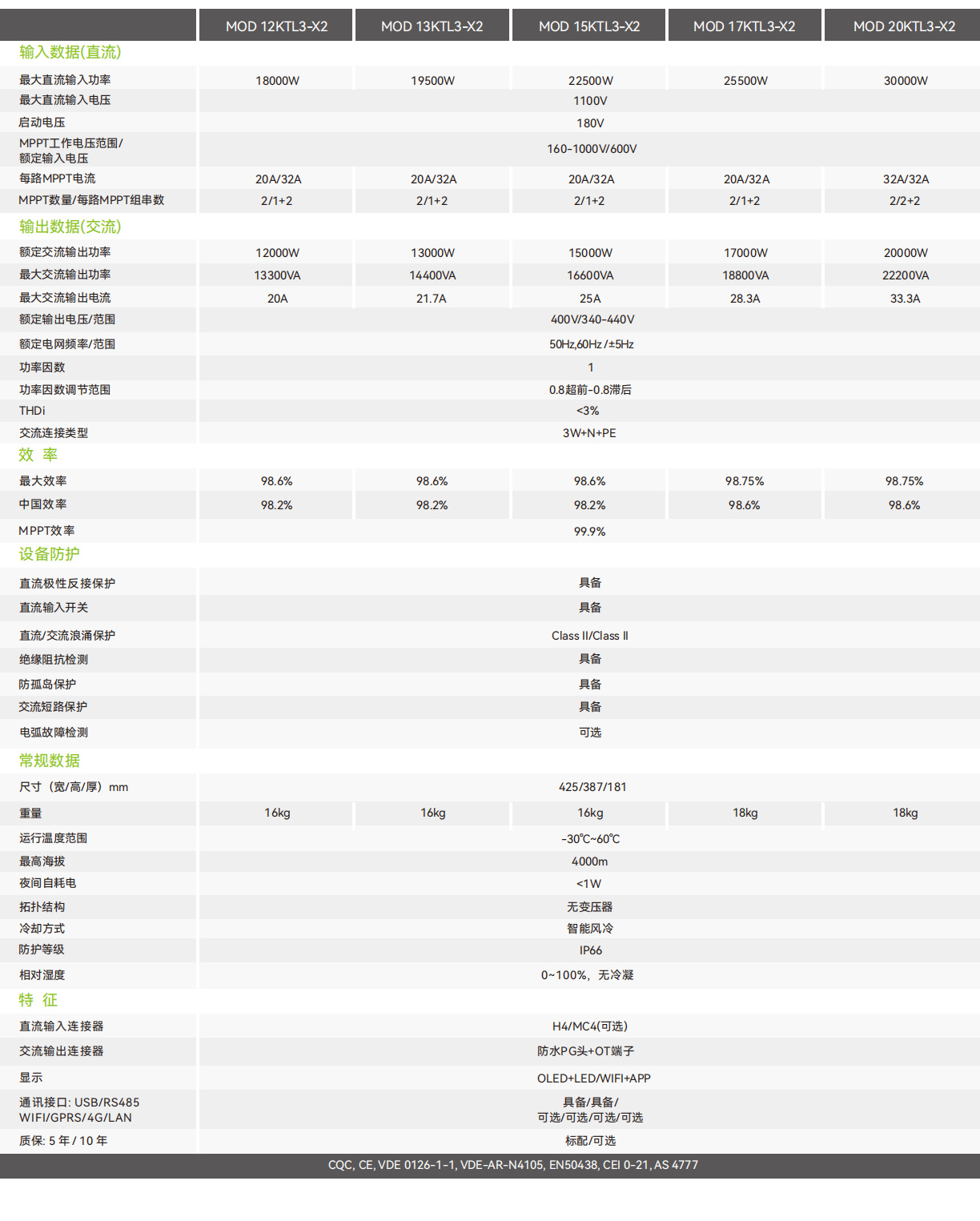Click the OLED+LED/WIFI+APP display value

tap(594, 1078)
